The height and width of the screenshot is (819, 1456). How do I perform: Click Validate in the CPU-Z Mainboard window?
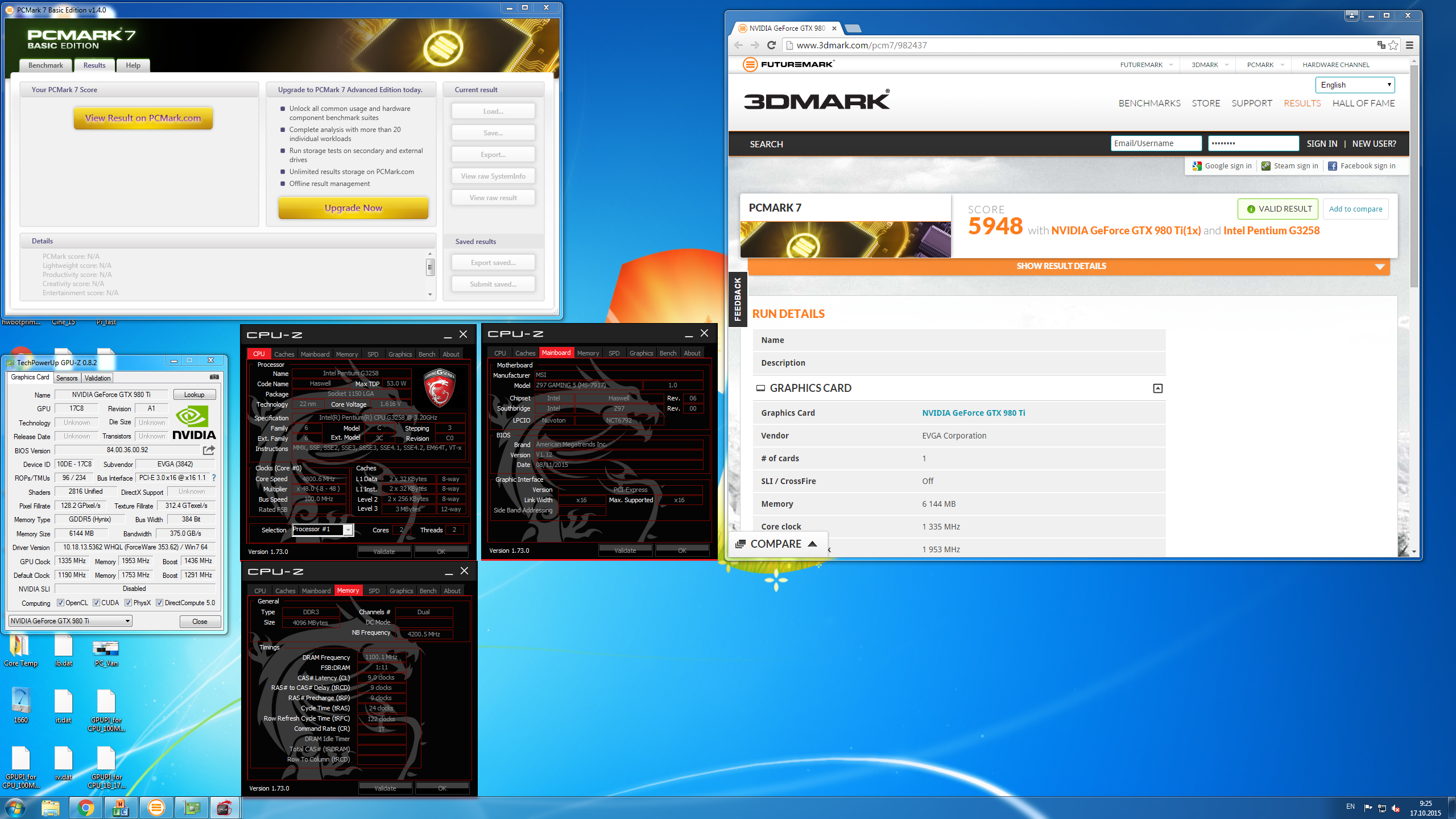click(x=625, y=551)
